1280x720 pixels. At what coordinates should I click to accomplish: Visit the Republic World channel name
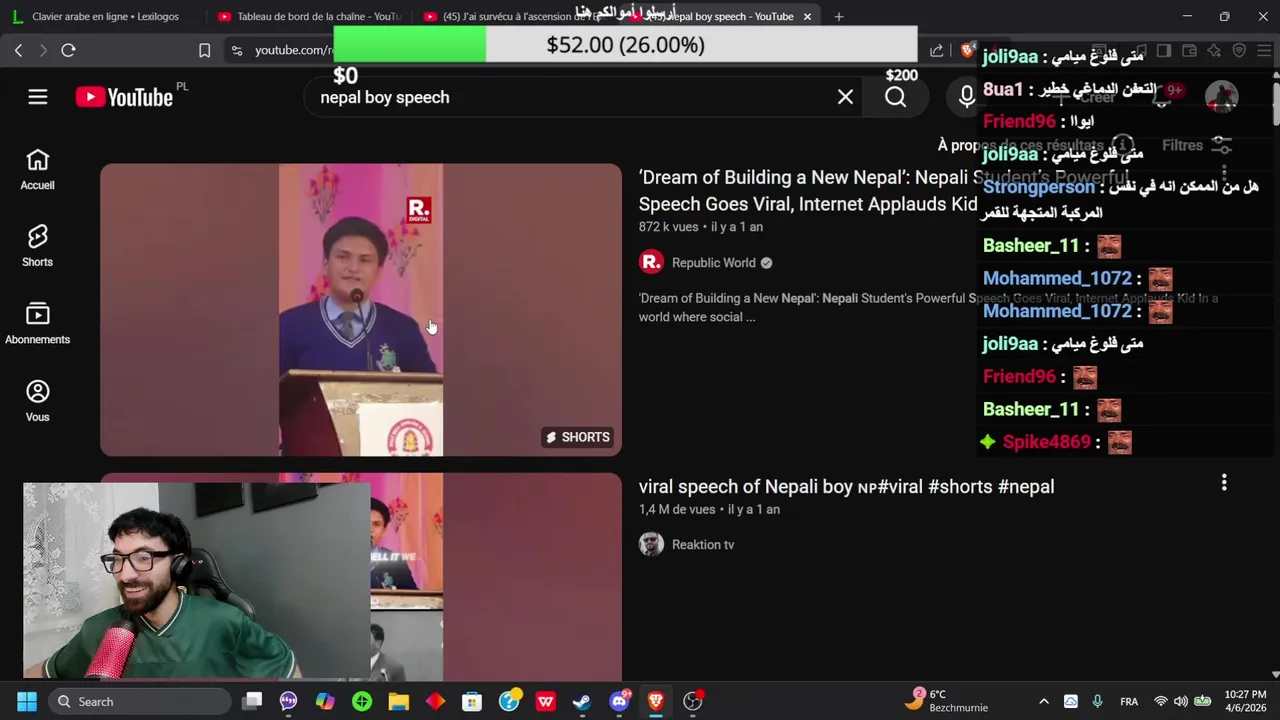click(713, 263)
